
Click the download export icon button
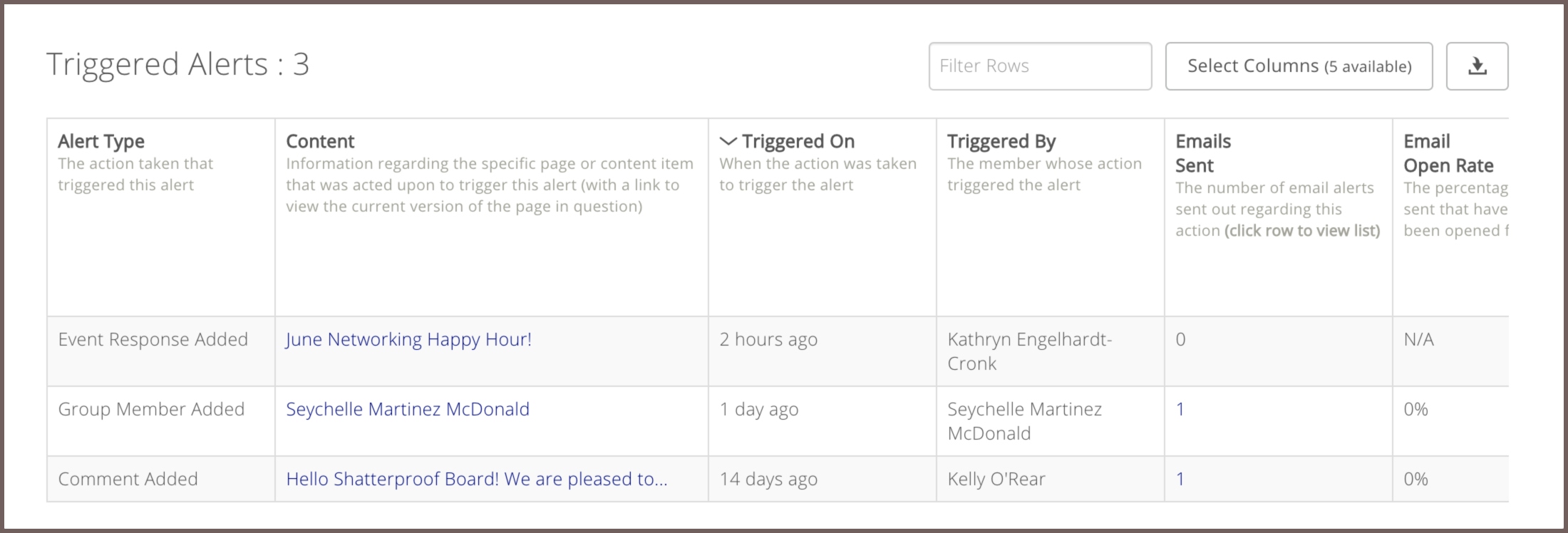(x=1477, y=66)
